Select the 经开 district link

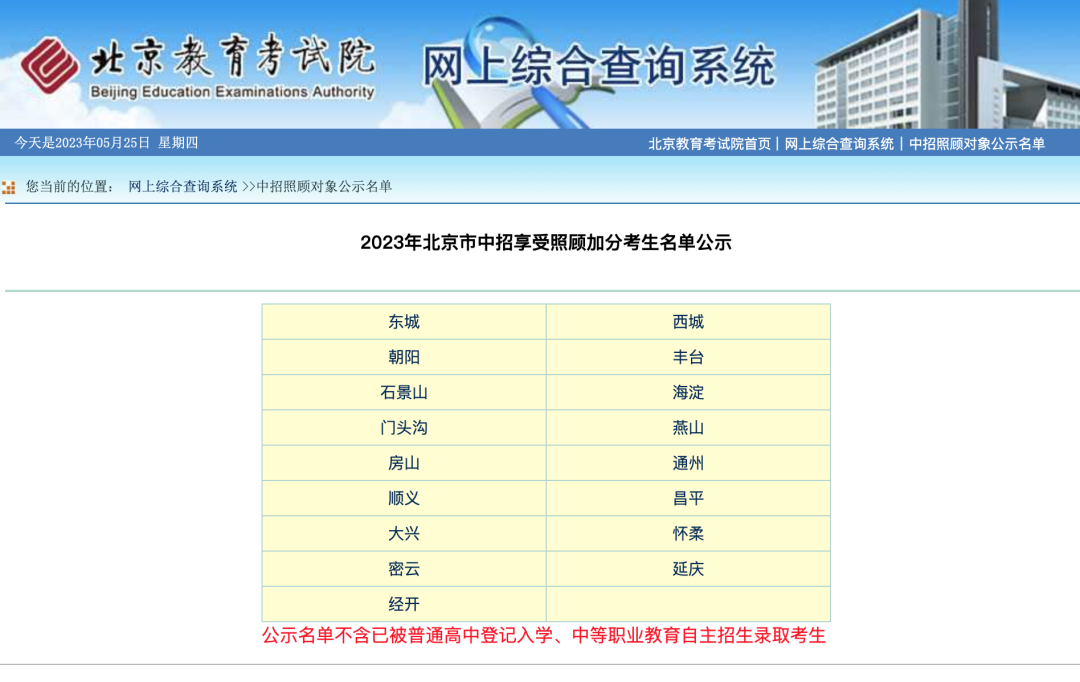point(404,604)
